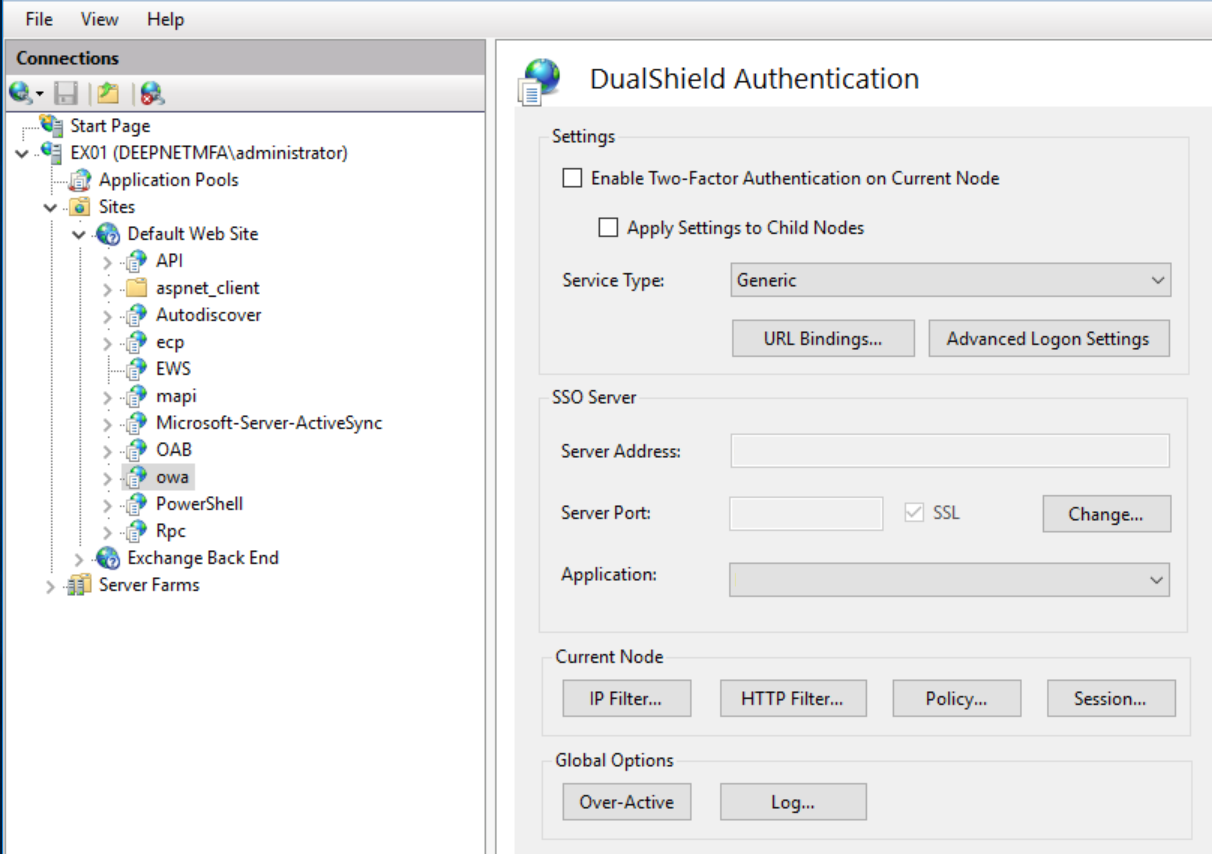Click the URL Bindings... button
1217x858 pixels.
(823, 339)
